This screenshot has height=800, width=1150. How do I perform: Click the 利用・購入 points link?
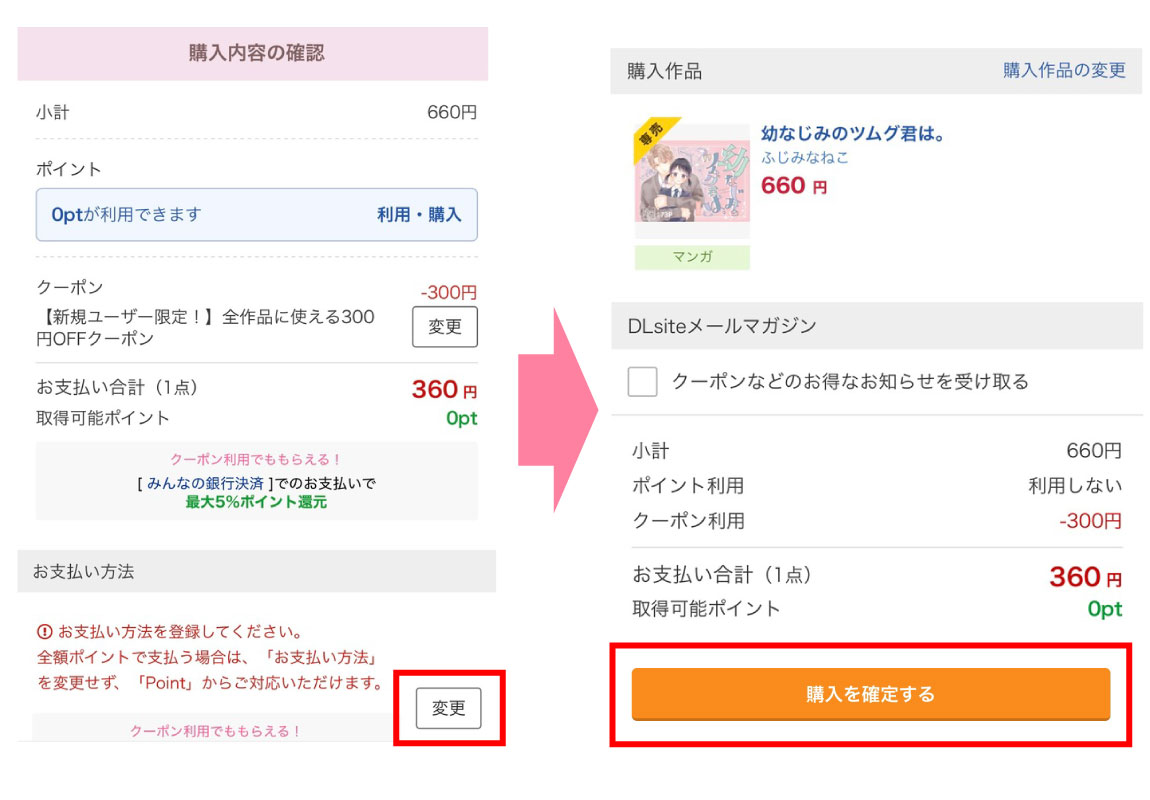419,214
